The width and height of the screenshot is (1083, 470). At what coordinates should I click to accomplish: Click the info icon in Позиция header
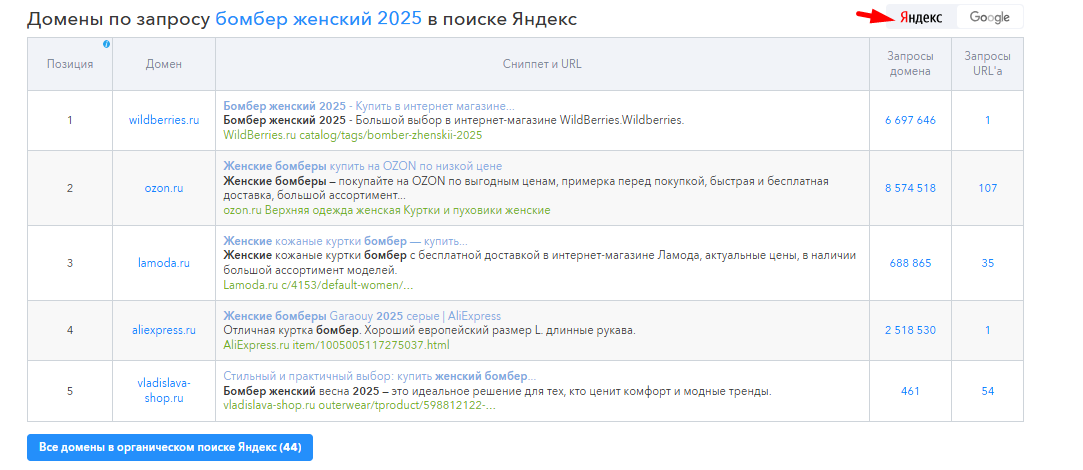click(x=107, y=44)
